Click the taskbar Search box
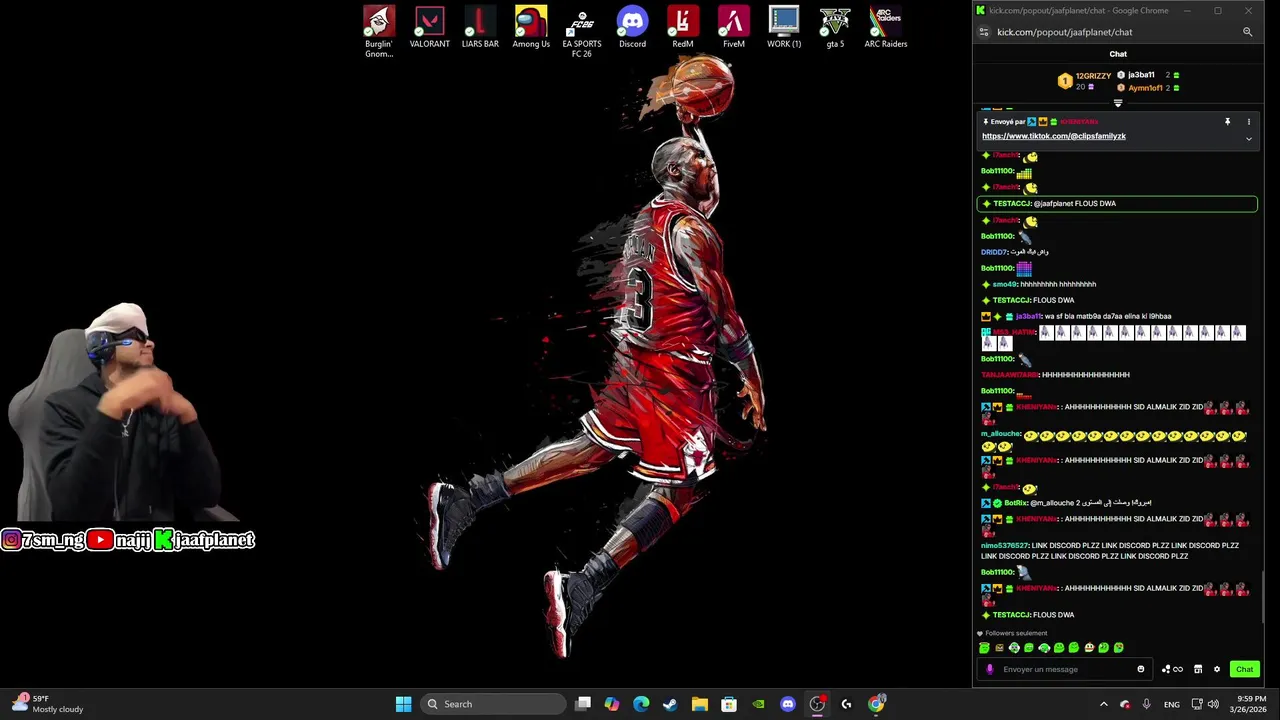Screen dimensions: 1280x720 (493, 704)
